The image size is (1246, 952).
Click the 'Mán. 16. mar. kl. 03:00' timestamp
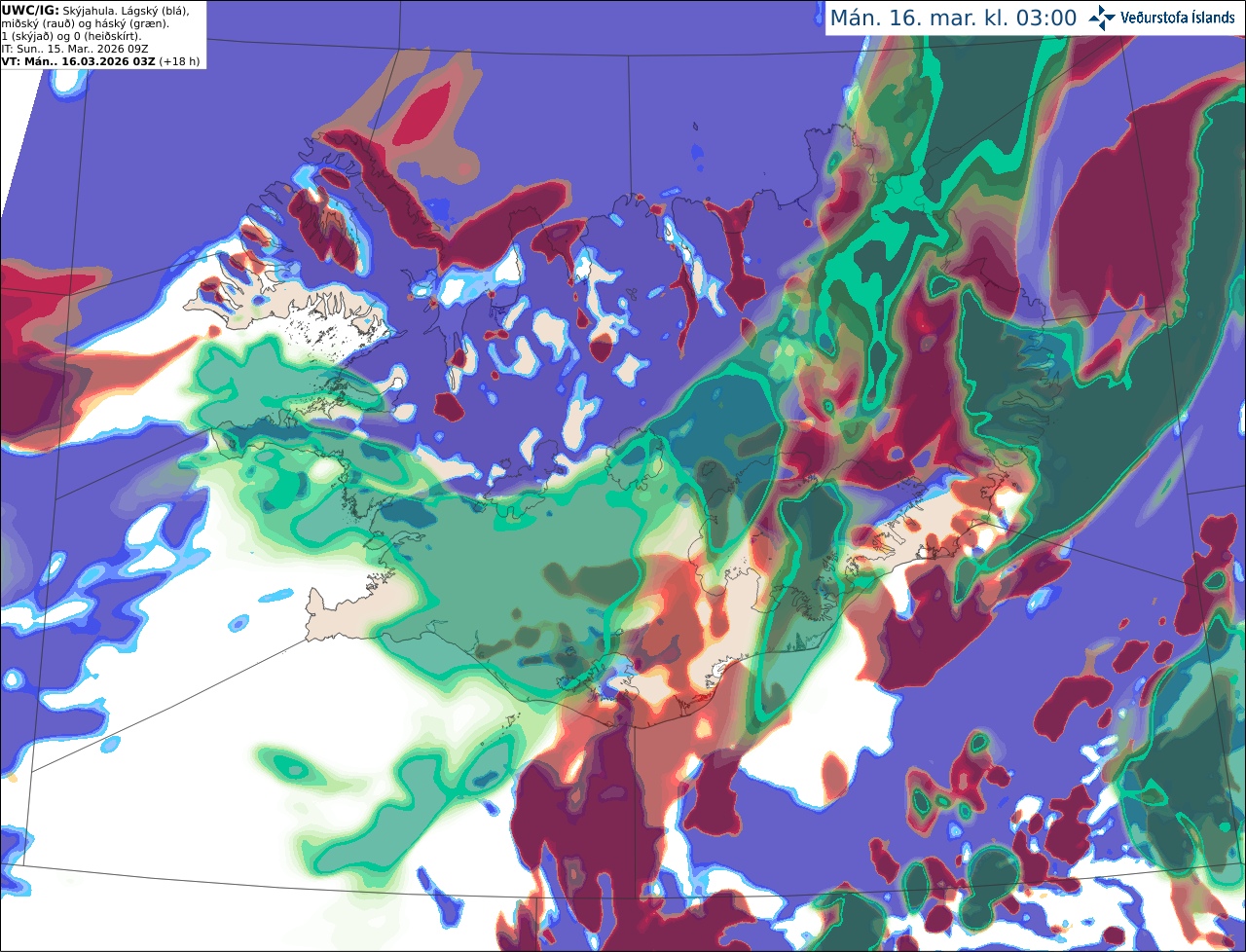pos(953,18)
